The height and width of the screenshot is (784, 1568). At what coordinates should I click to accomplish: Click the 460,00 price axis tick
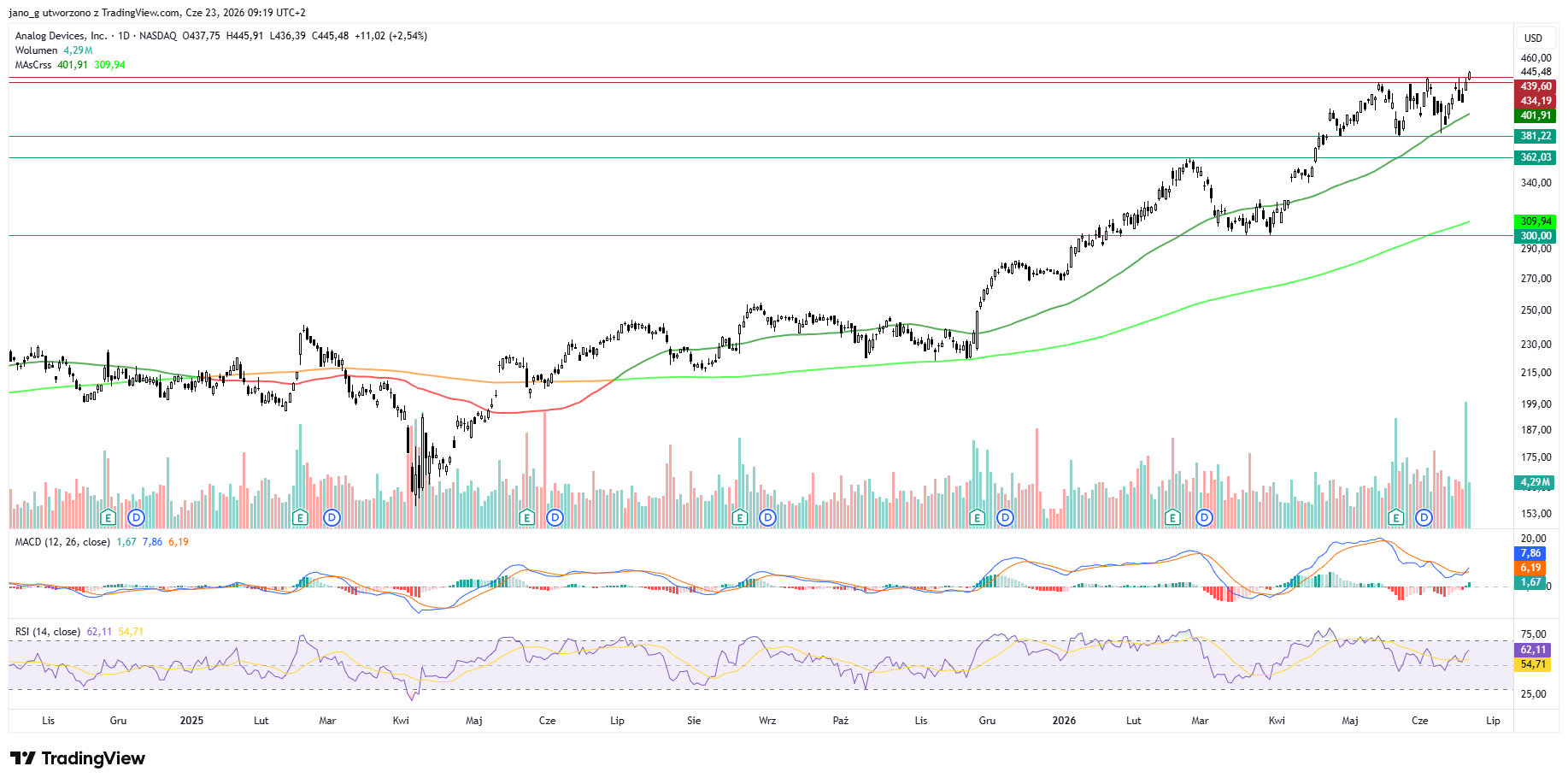click(1536, 58)
